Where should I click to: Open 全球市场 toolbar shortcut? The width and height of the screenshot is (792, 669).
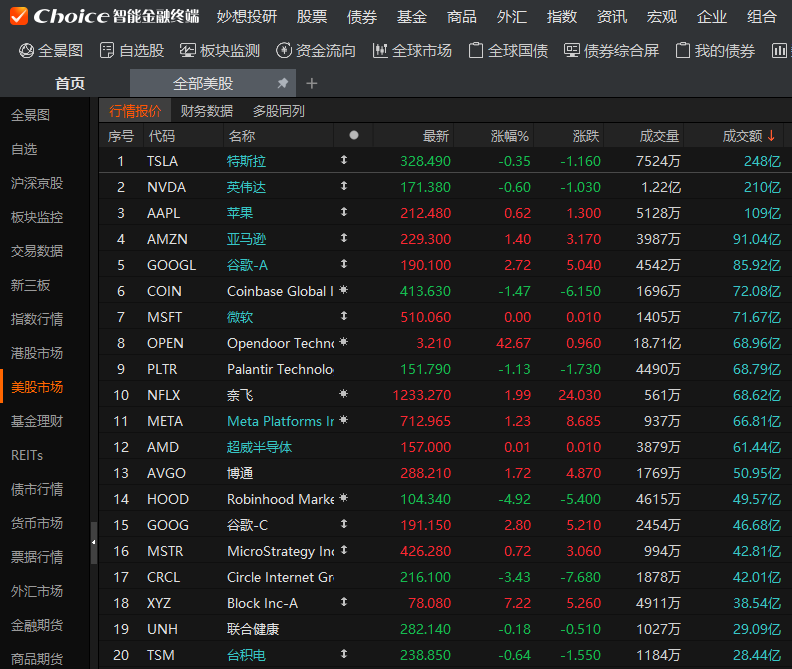(412, 51)
